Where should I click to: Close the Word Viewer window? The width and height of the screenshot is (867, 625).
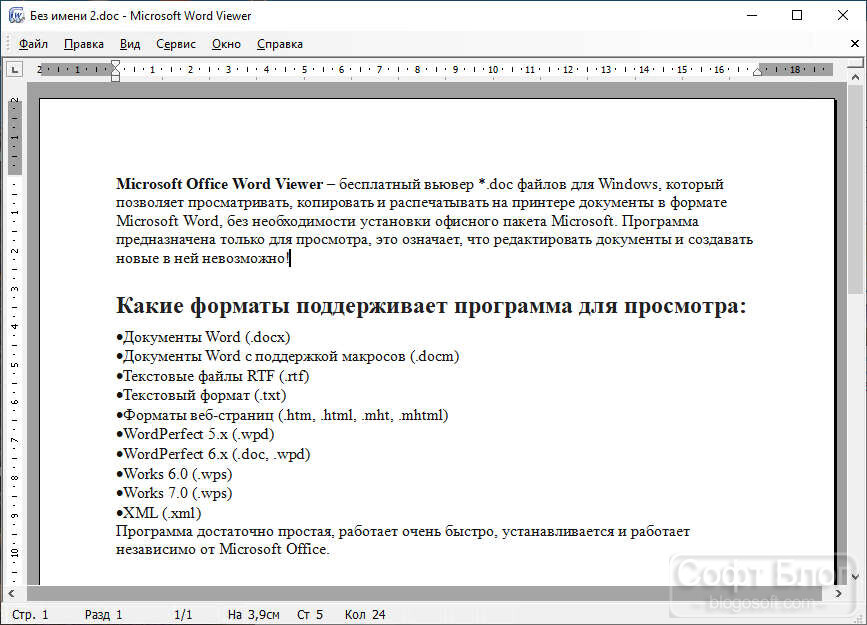843,15
